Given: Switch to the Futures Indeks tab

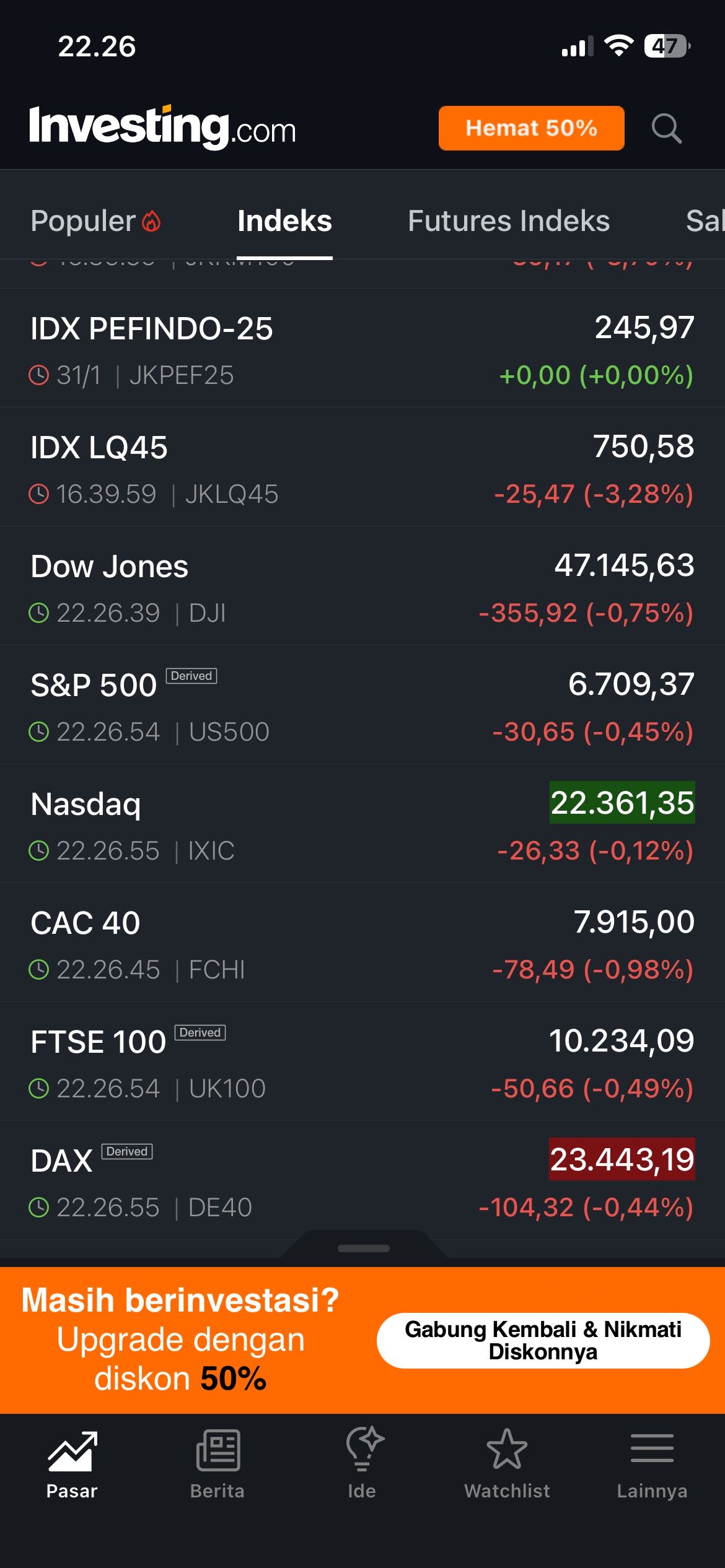Looking at the screenshot, I should (x=508, y=221).
